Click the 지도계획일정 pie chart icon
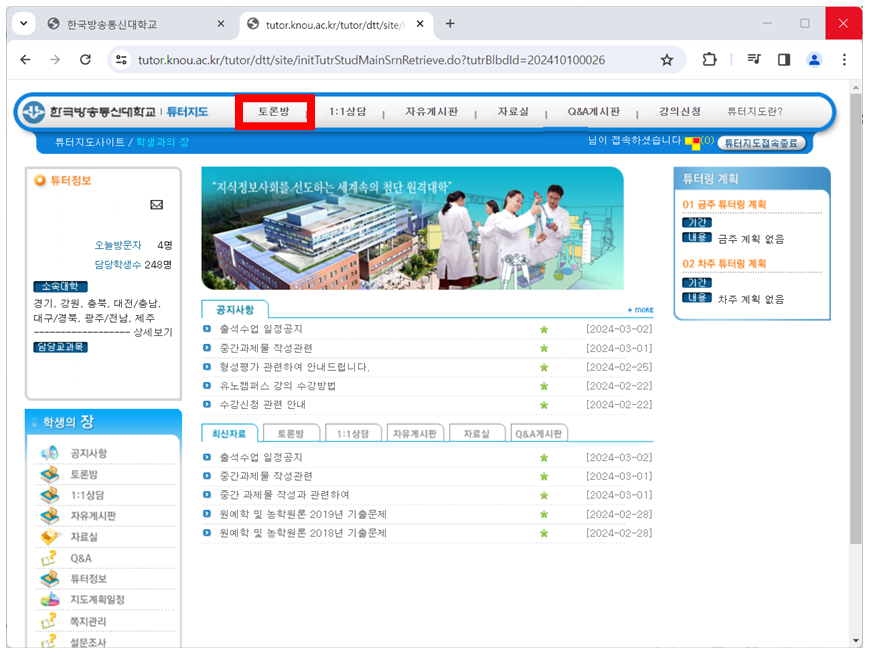 click(x=49, y=600)
